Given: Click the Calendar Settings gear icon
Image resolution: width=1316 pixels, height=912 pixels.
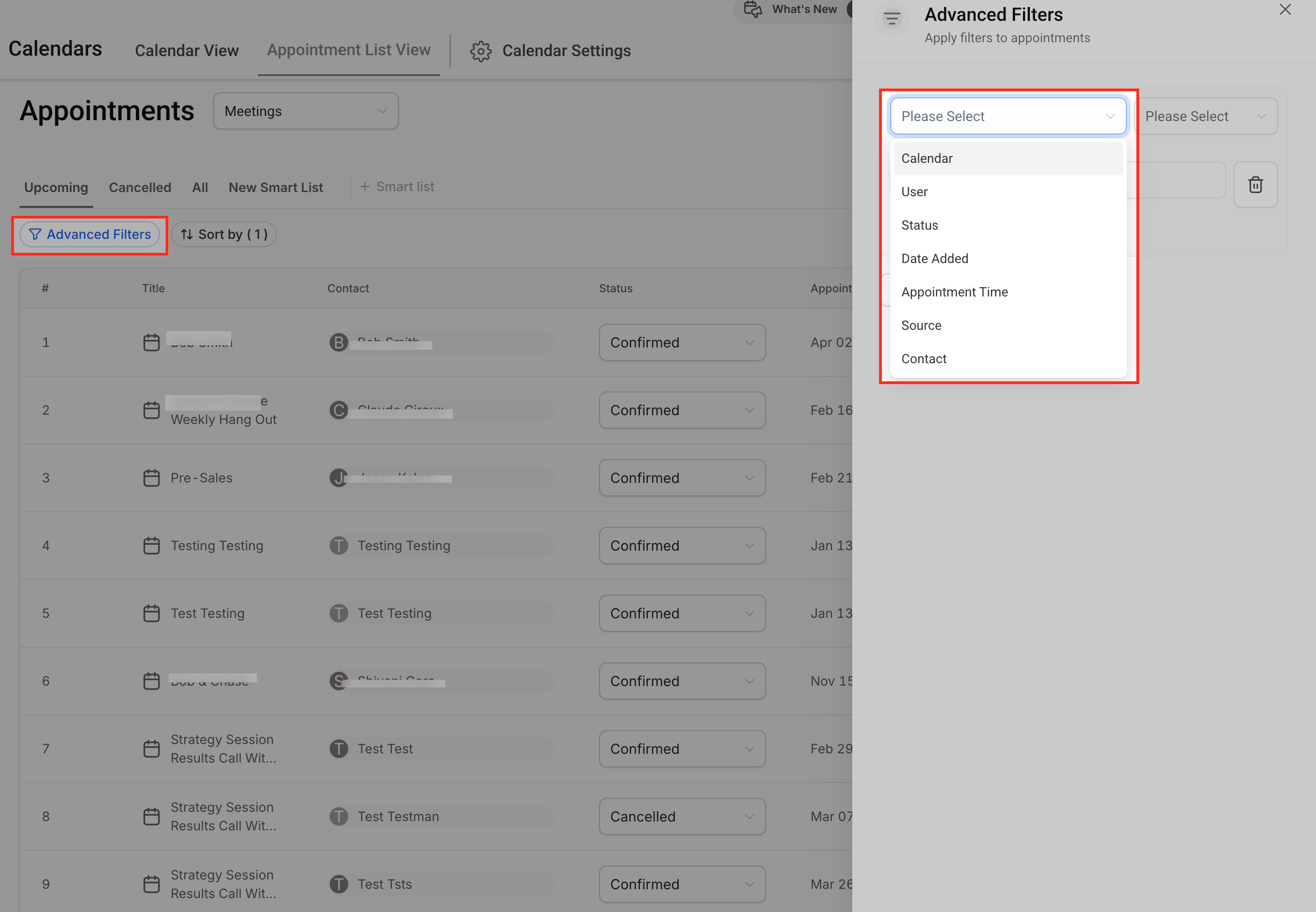Looking at the screenshot, I should click(480, 51).
